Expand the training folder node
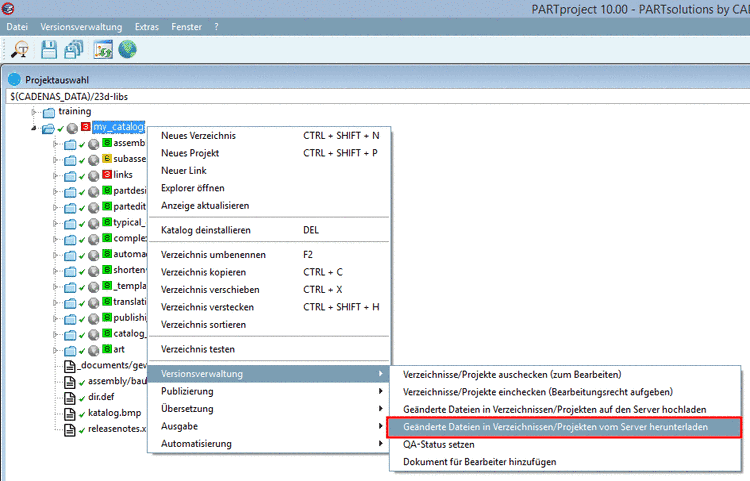 [x=33, y=112]
